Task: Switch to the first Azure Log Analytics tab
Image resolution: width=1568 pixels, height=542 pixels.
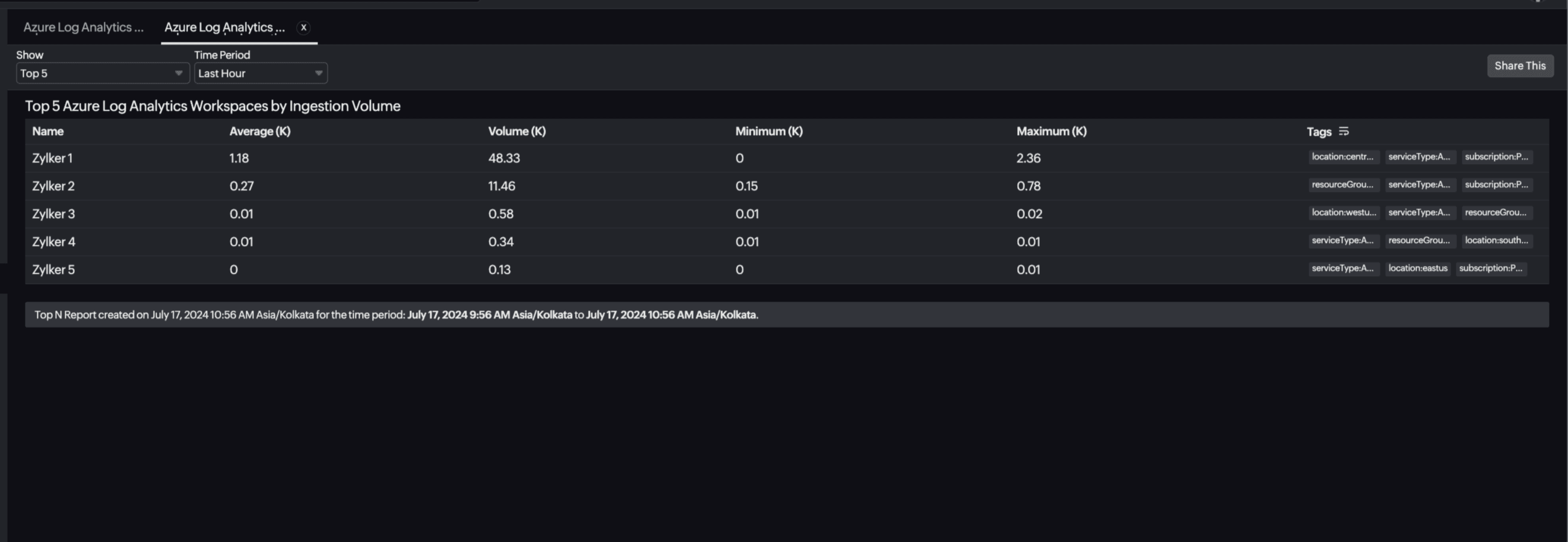Action: (x=84, y=27)
